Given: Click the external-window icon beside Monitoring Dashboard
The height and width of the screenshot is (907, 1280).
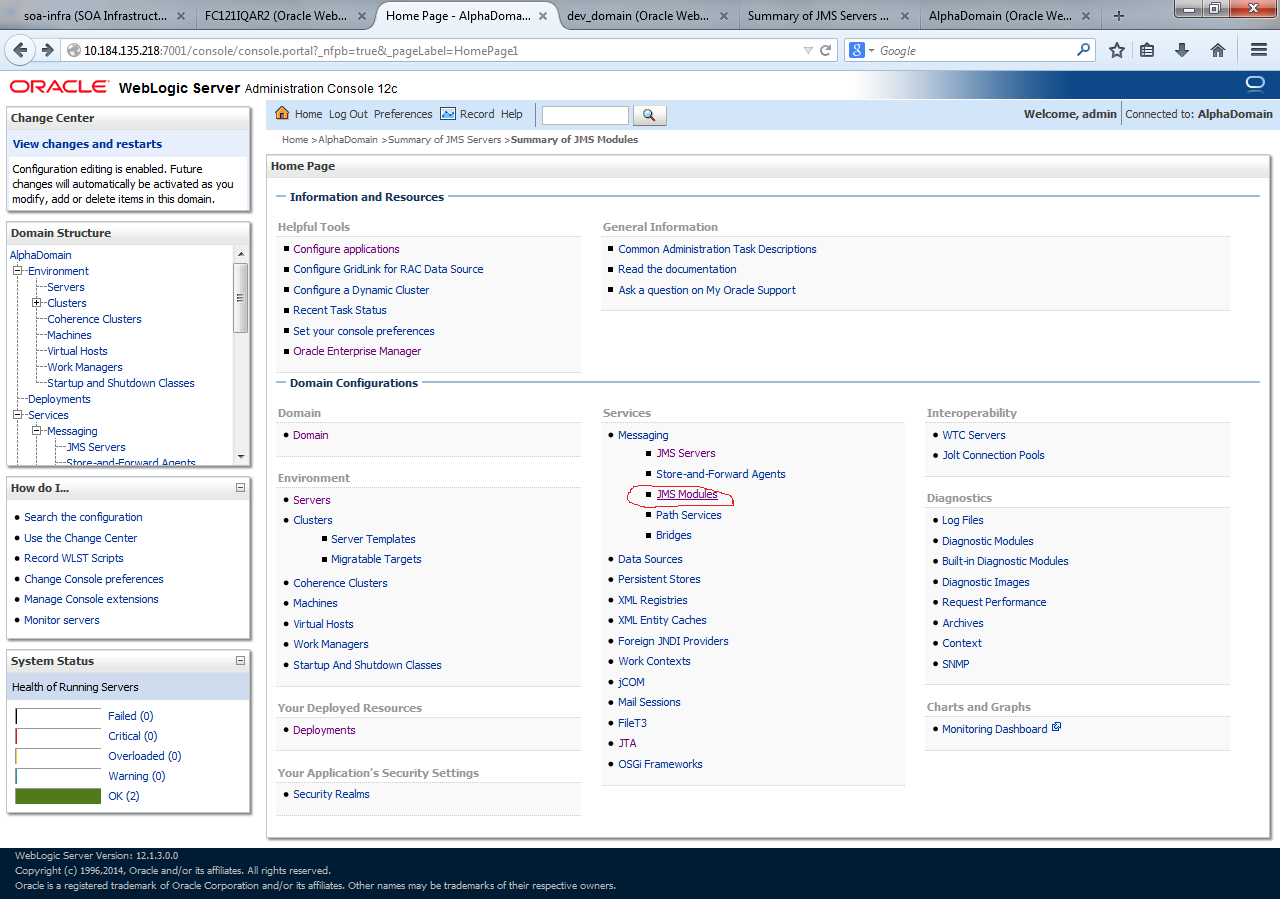Looking at the screenshot, I should click(1056, 728).
